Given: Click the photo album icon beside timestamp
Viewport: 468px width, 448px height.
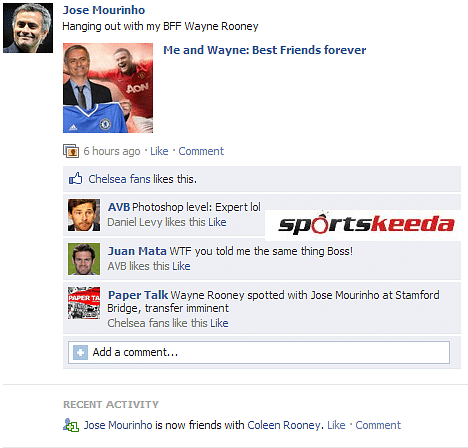Looking at the screenshot, I should (x=71, y=151).
